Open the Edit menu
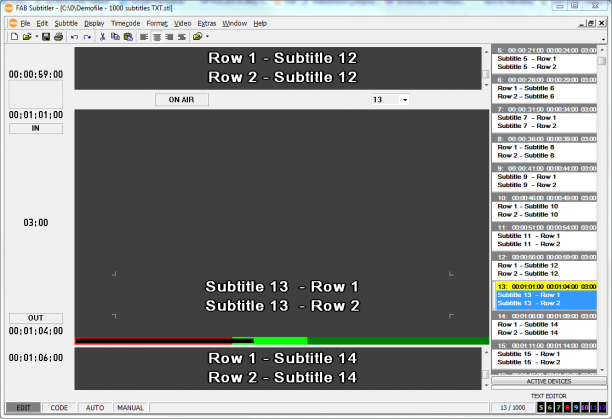Viewport: 612px width, 419px height. (42, 23)
